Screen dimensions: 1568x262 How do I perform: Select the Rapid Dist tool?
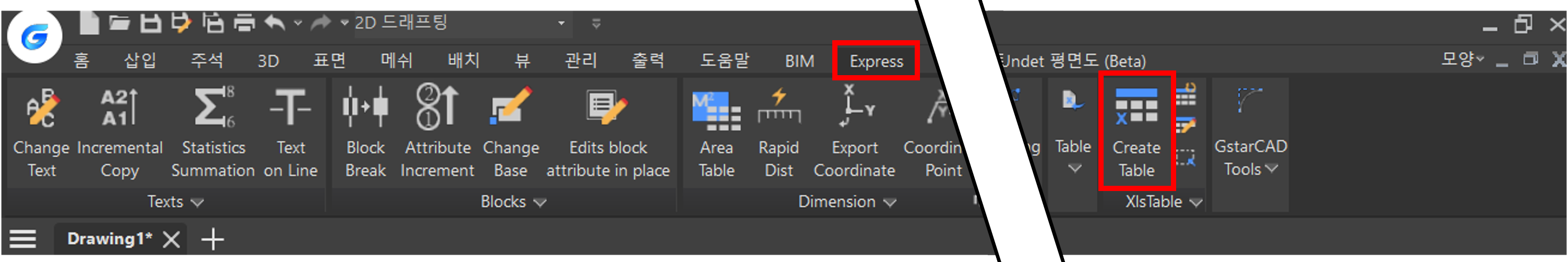coord(779,109)
